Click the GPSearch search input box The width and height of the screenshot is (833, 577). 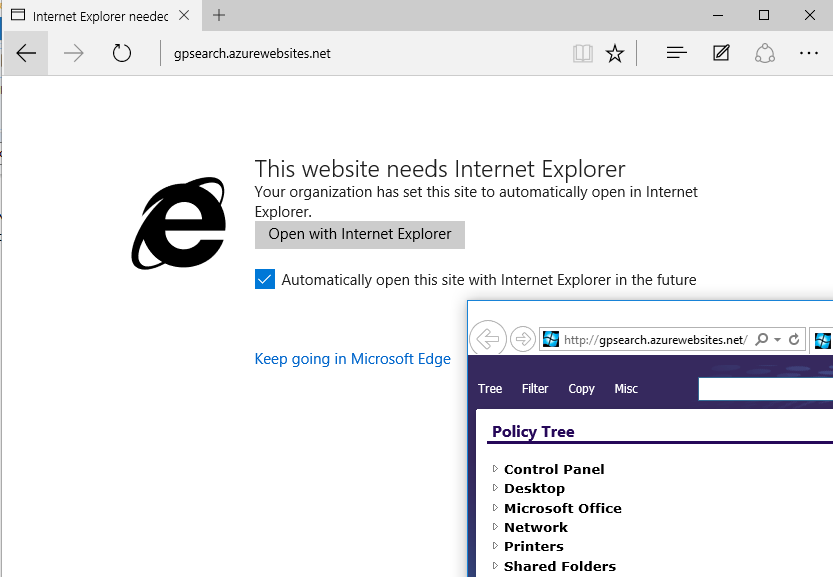coord(765,389)
